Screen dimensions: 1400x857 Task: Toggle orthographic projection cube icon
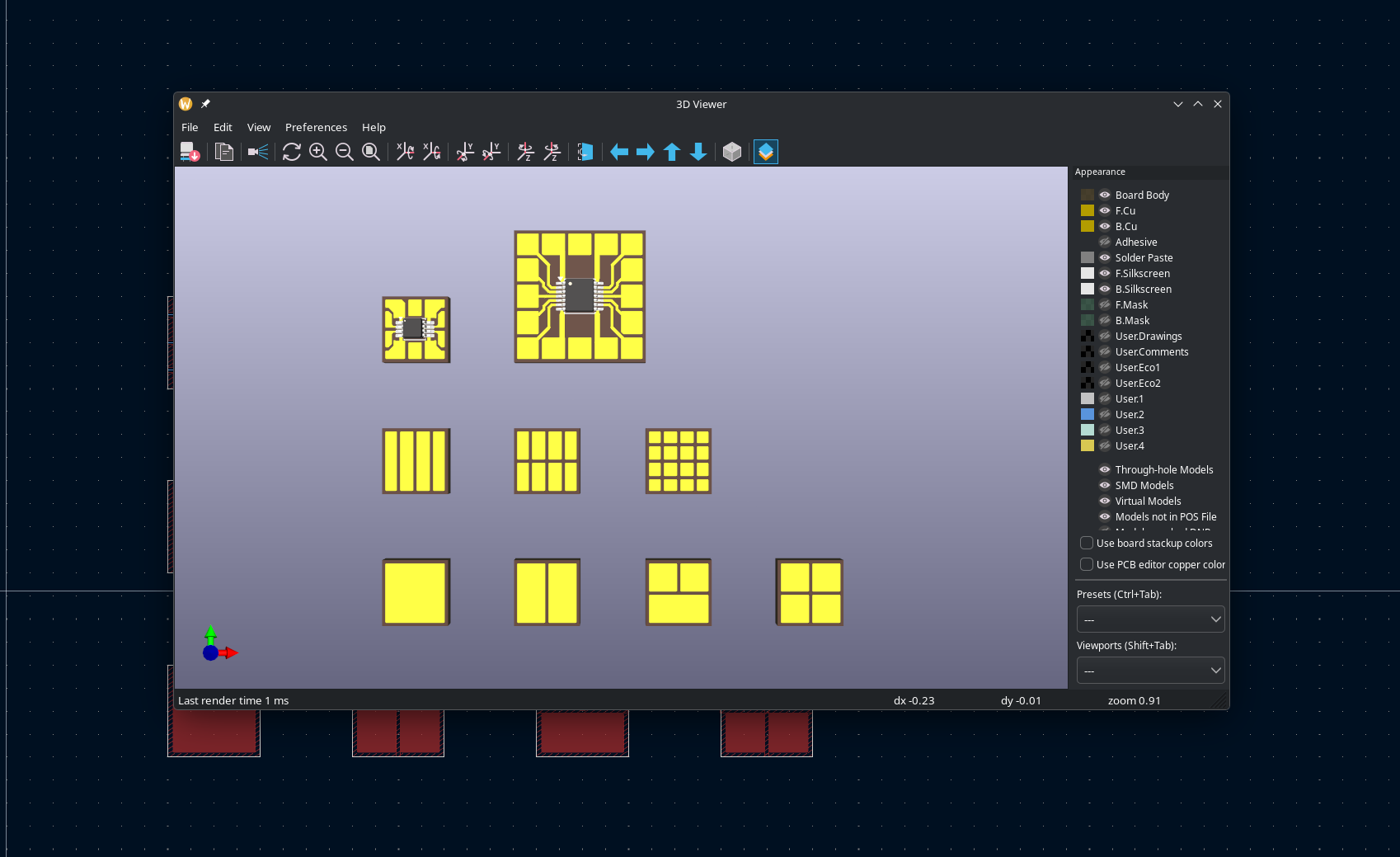[x=731, y=152]
